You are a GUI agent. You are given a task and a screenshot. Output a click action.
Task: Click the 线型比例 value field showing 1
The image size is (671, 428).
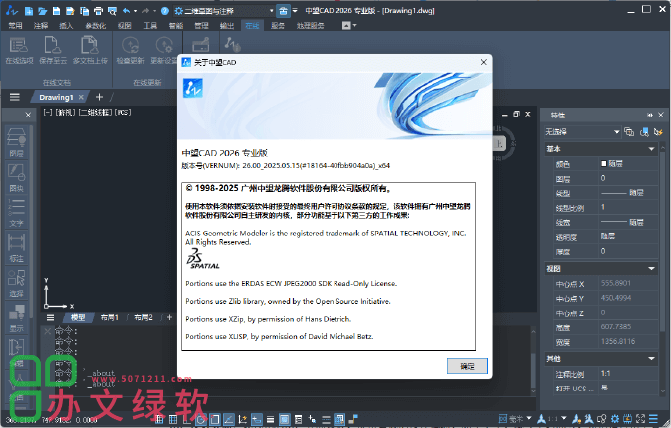[628, 208]
